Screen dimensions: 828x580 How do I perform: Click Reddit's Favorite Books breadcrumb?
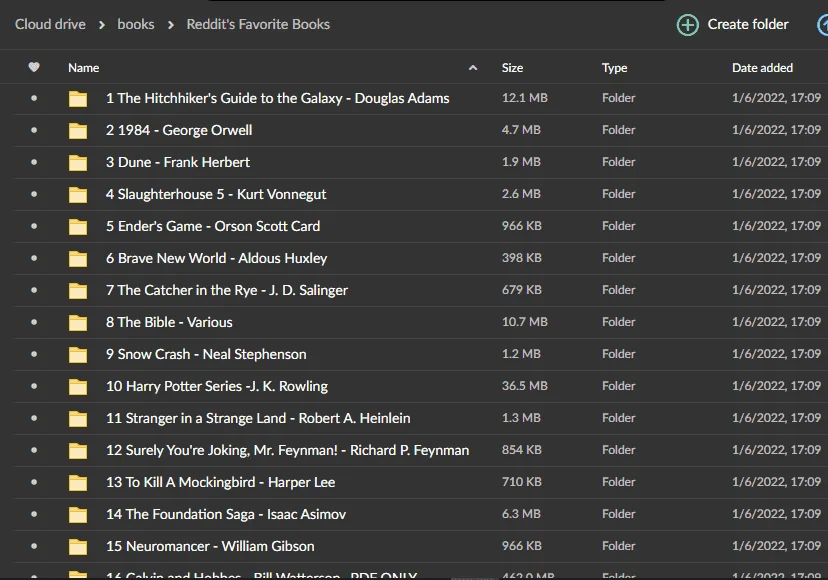[258, 24]
